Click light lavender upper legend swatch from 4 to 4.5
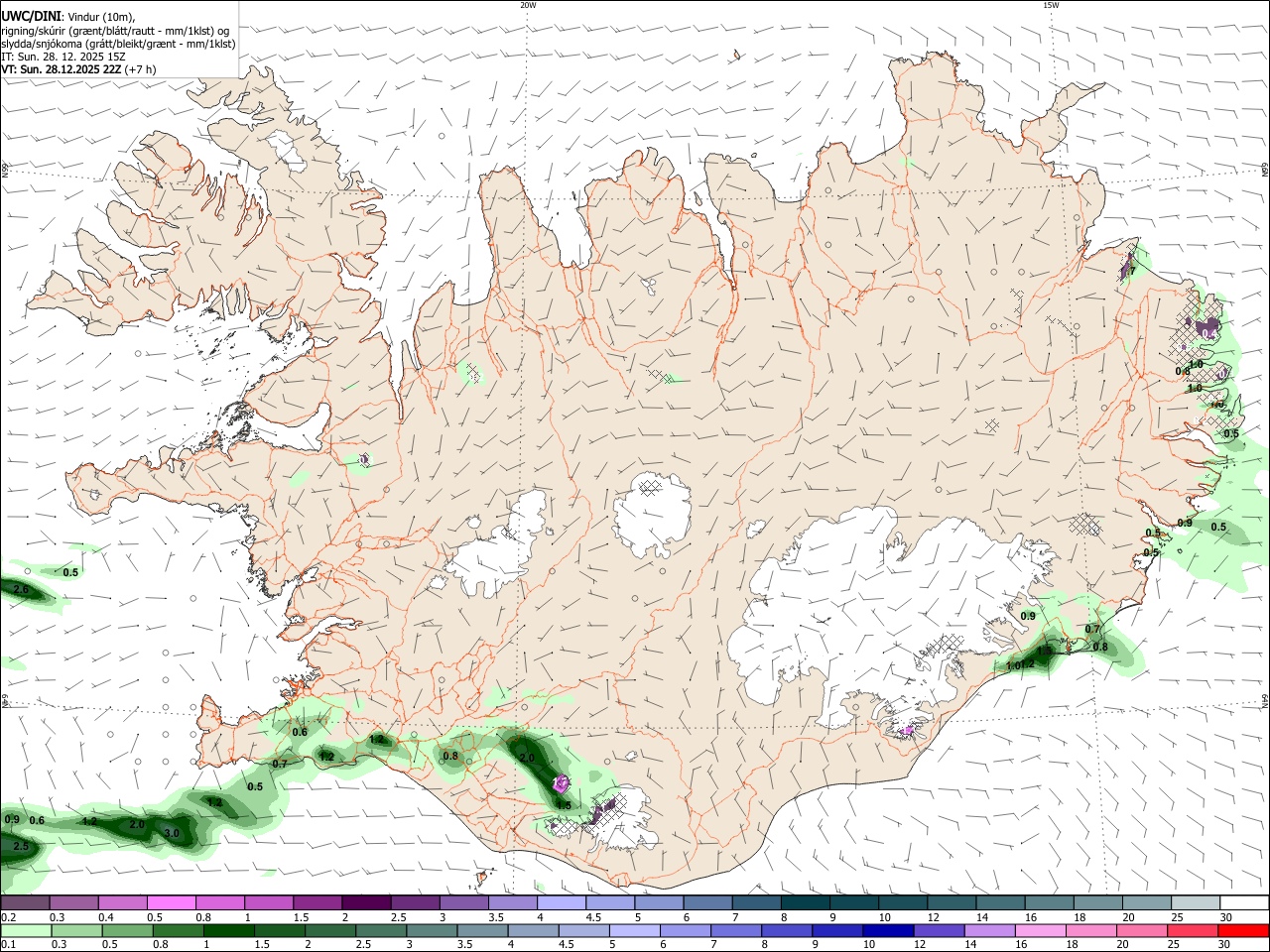 (x=562, y=902)
